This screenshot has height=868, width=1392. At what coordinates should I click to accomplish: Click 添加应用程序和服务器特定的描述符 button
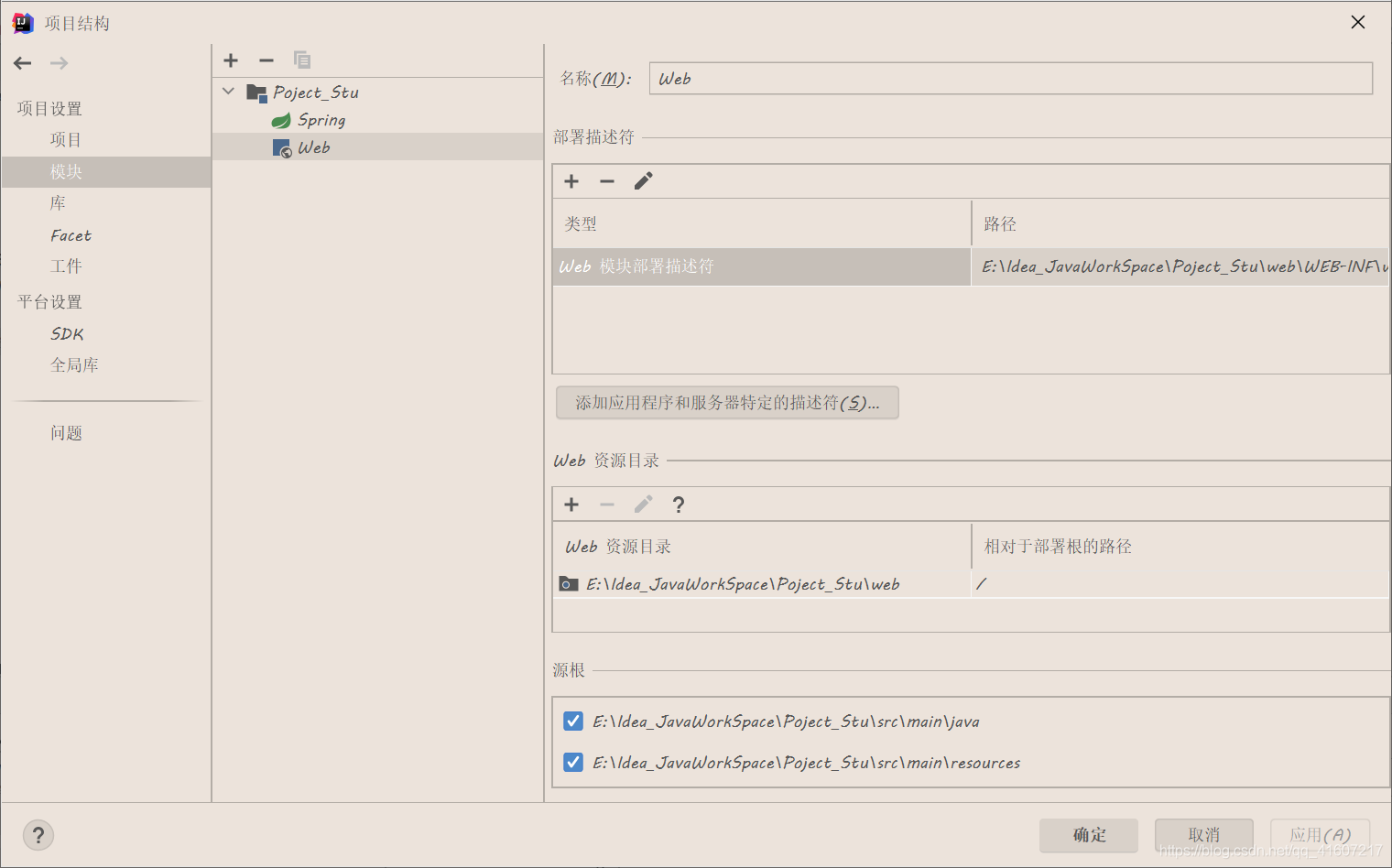(726, 402)
